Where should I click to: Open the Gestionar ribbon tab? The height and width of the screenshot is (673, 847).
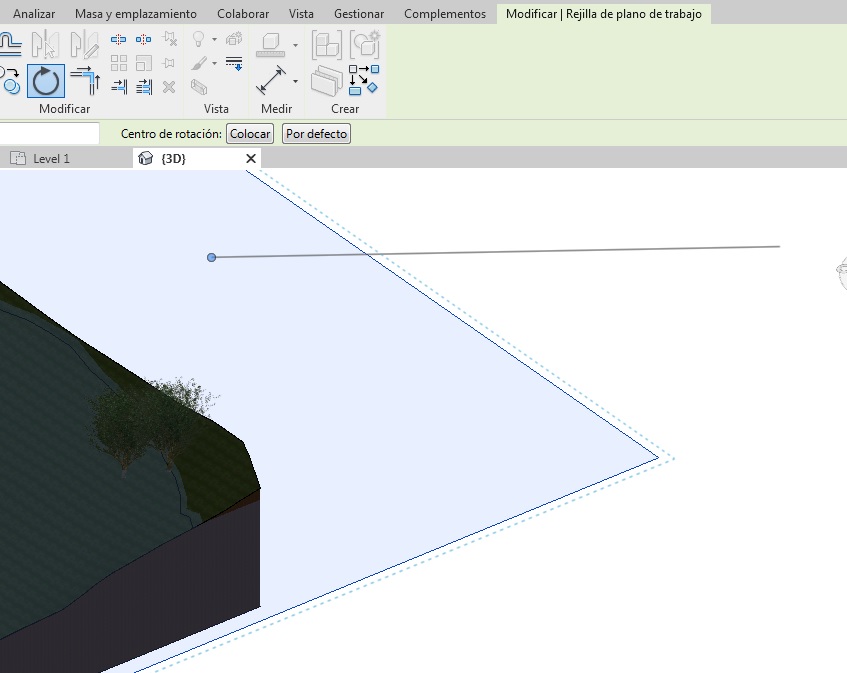[x=359, y=14]
